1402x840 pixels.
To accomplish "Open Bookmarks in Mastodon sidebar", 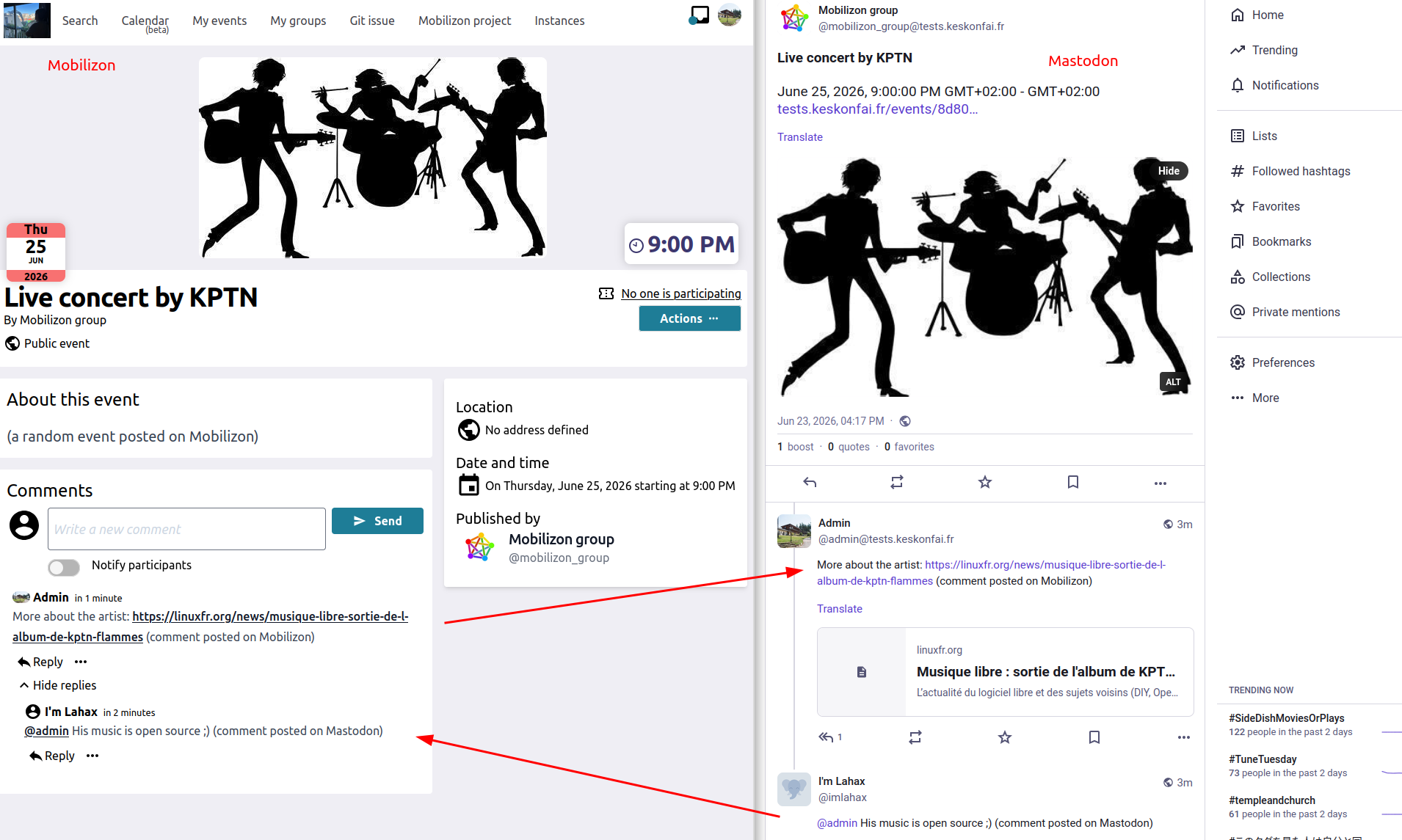I will pos(1271,241).
